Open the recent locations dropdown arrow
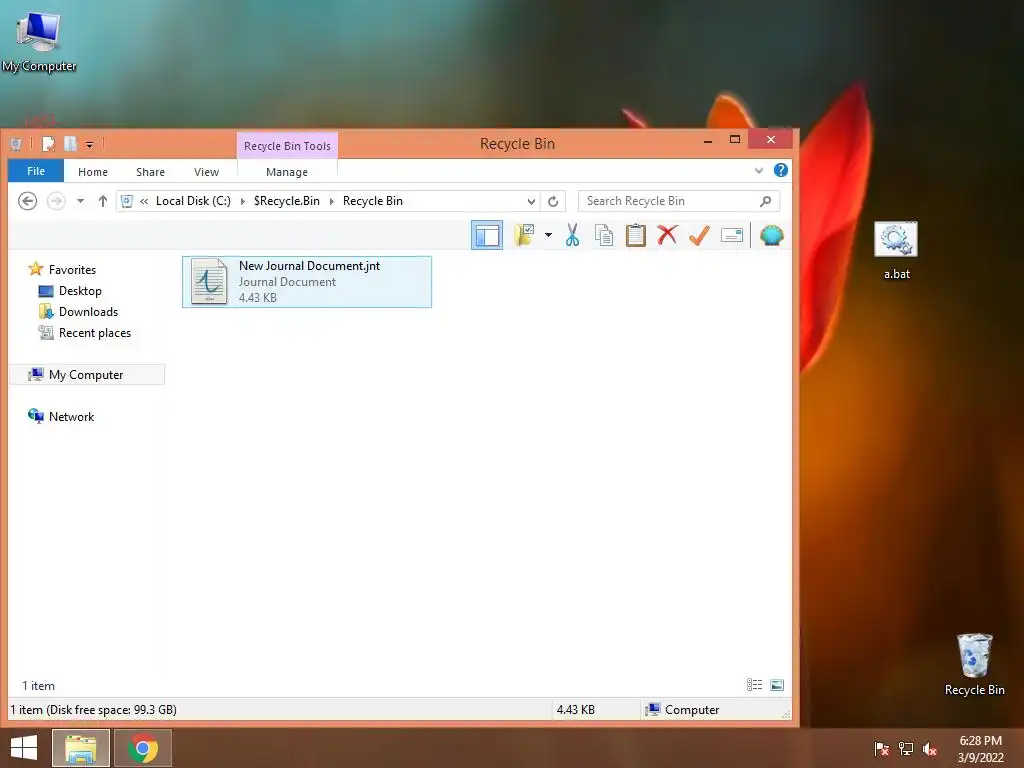1024x768 pixels. tap(80, 201)
